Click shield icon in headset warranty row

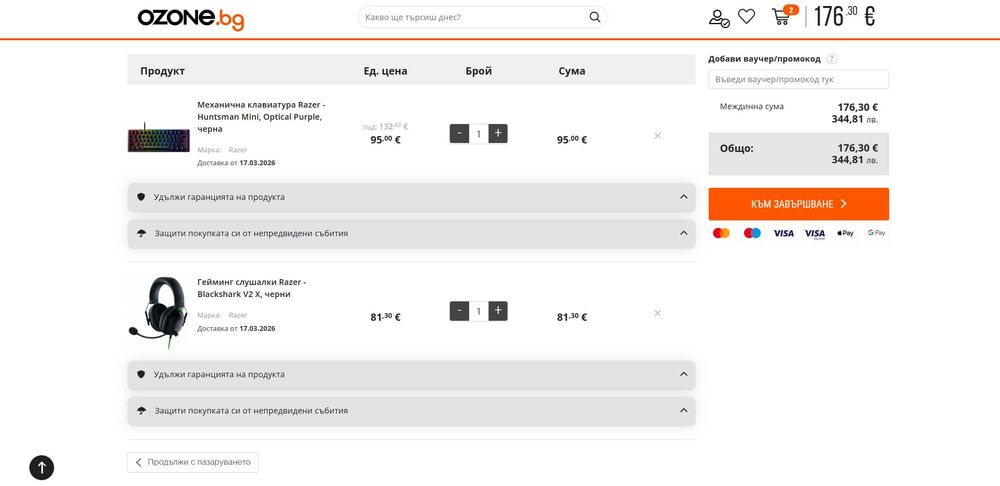point(141,374)
